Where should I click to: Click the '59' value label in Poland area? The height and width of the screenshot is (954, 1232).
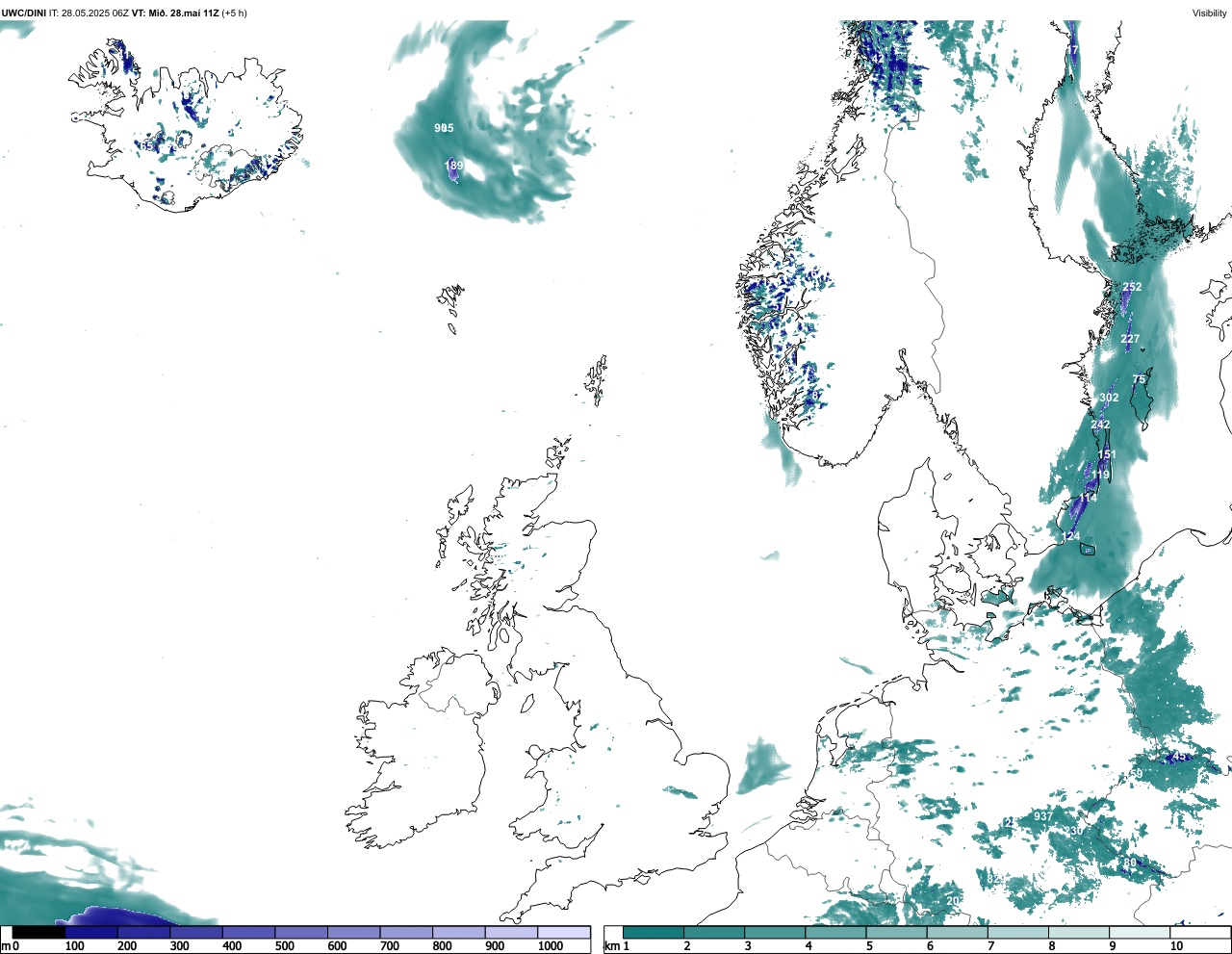1136,774
